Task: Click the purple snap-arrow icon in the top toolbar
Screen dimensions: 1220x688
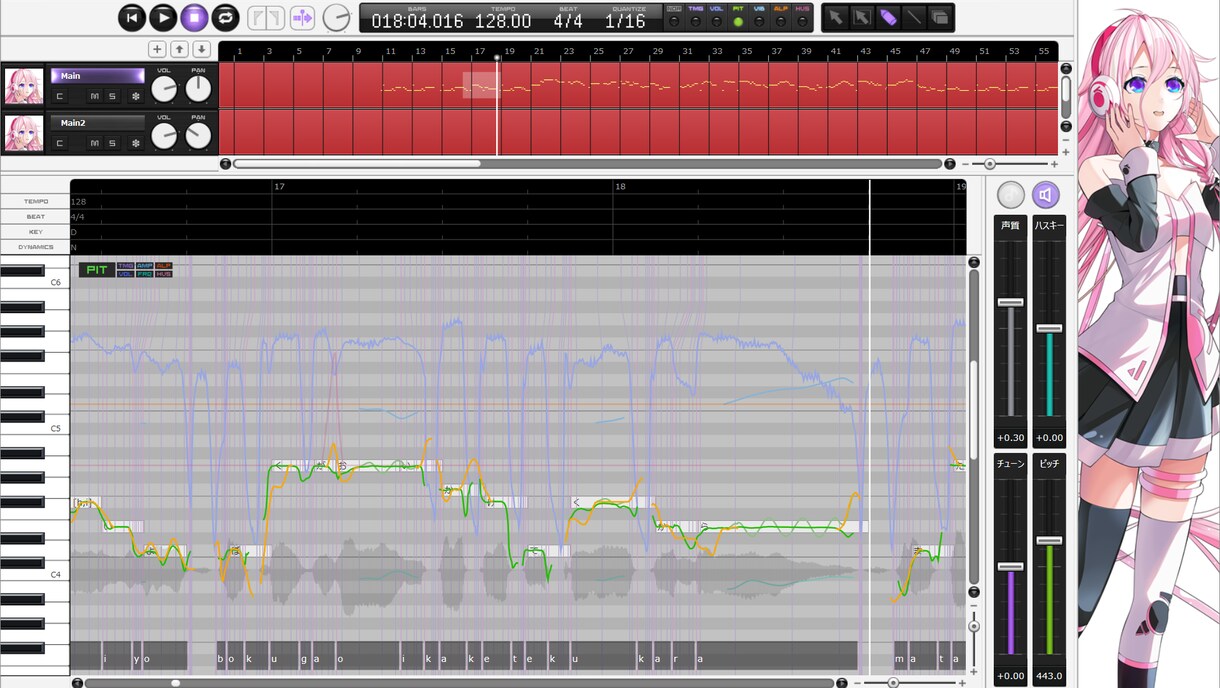Action: pos(302,17)
